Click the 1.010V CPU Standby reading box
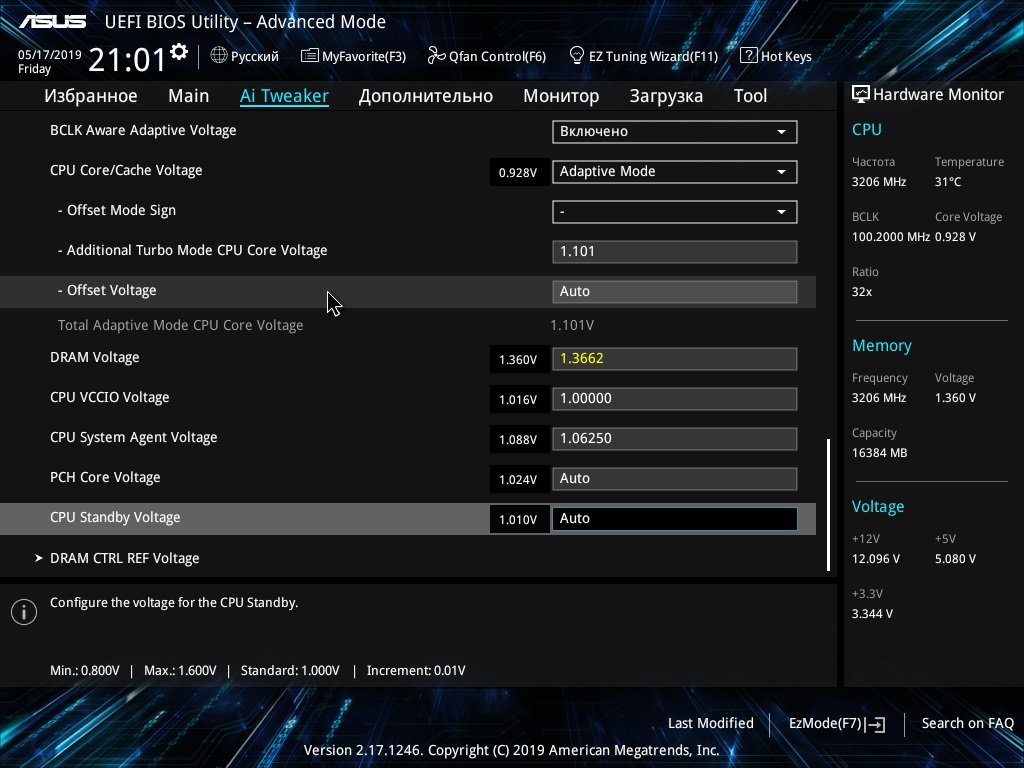 tap(519, 519)
